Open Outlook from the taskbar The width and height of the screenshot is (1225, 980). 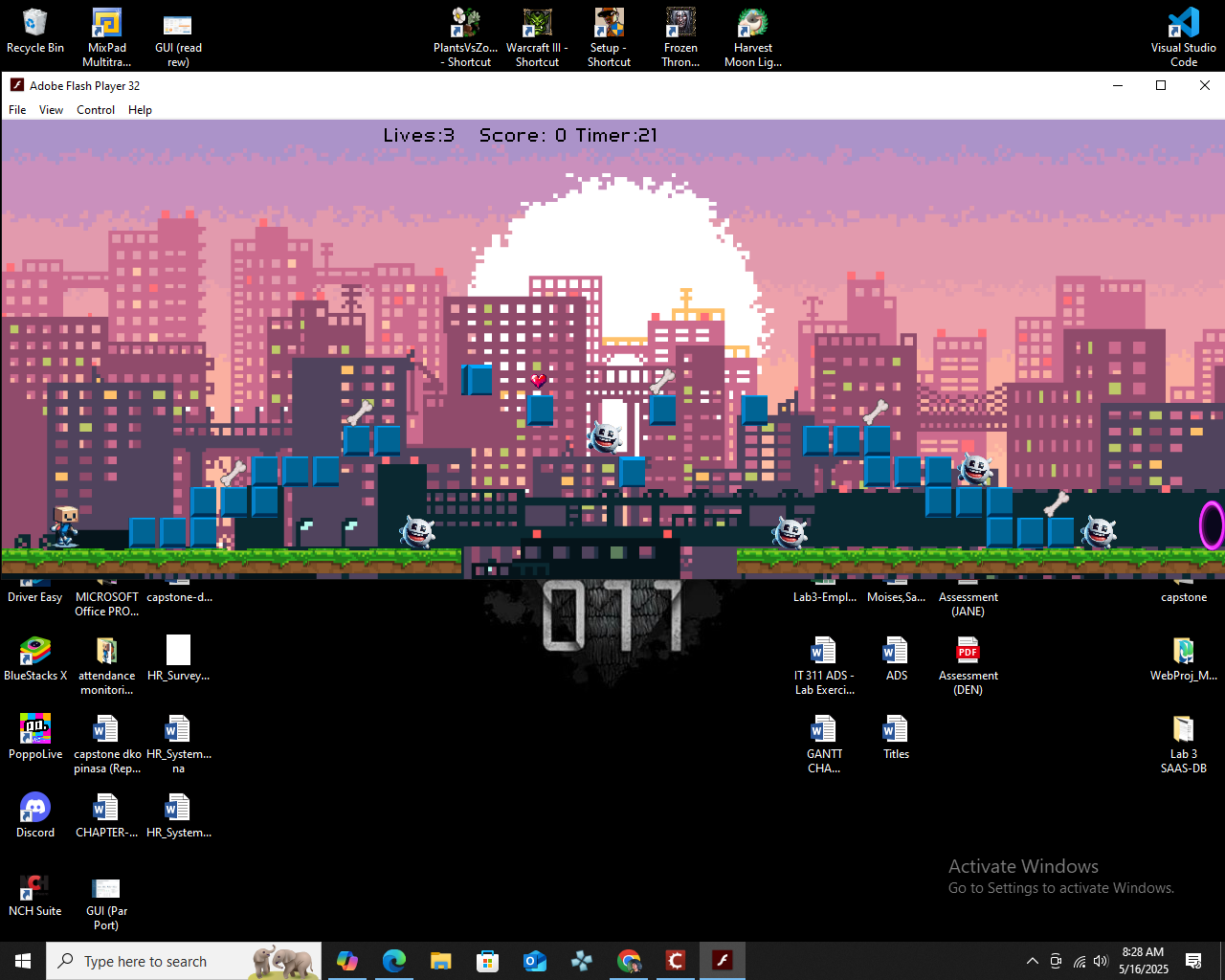[535, 961]
